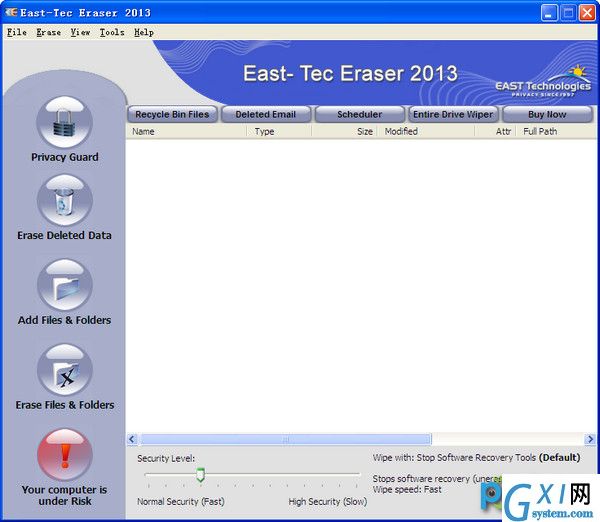The image size is (600, 522).
Task: Click the Recycle Bin Files button
Action: coord(172,114)
